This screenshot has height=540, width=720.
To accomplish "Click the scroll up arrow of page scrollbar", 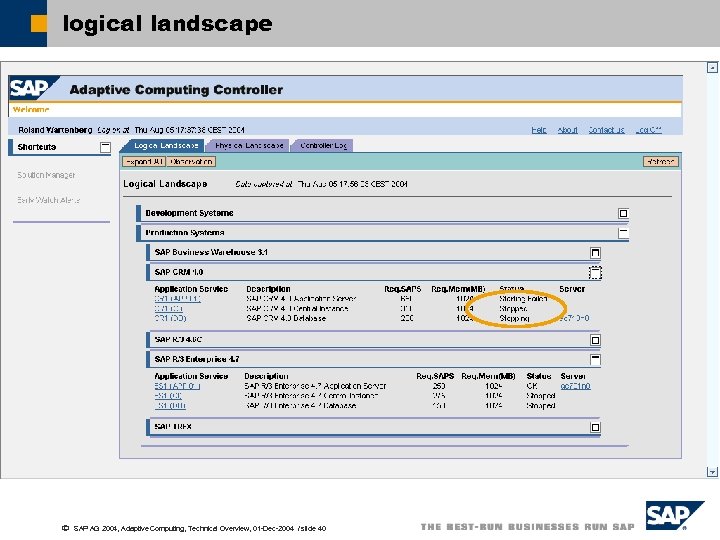I will [712, 68].
